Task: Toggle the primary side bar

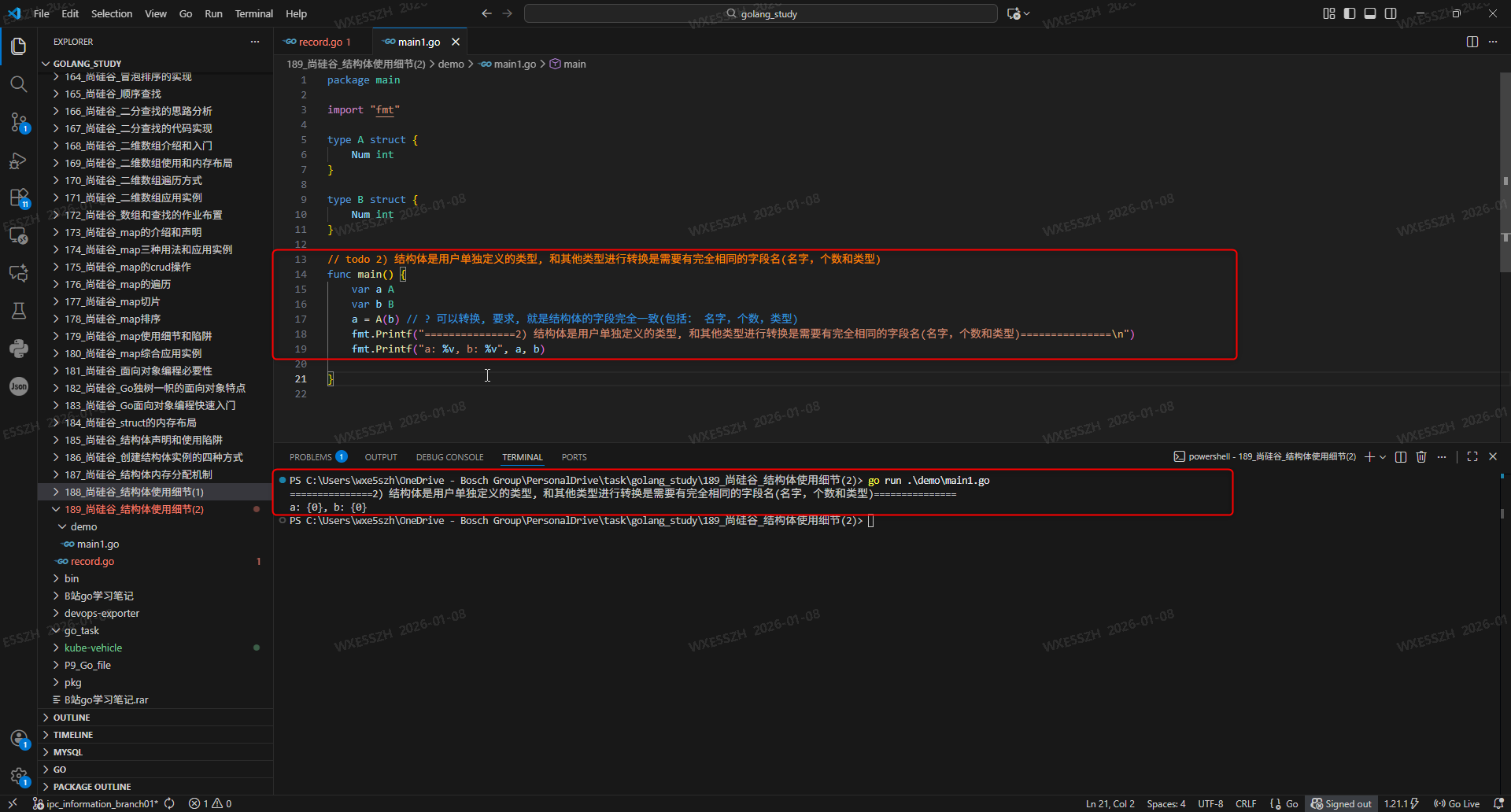Action: [x=1350, y=13]
